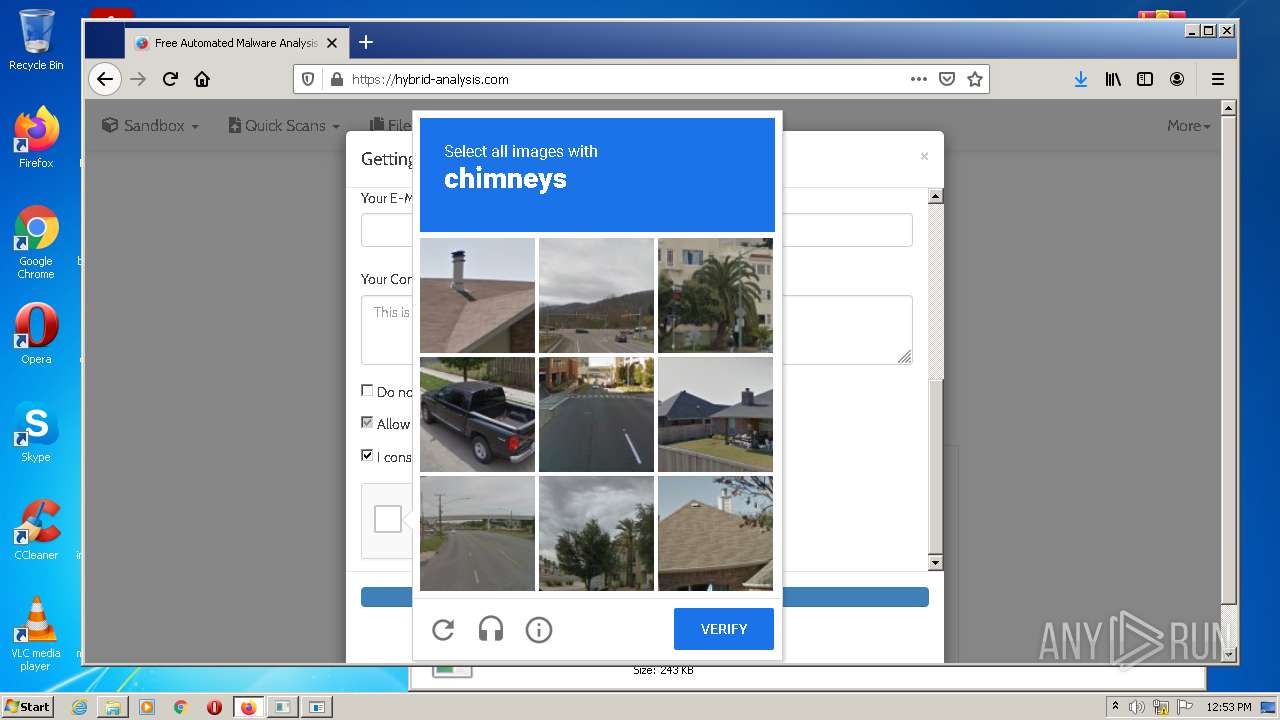Bookmark this page with the star
Image resolution: width=1280 pixels, height=720 pixels.
tap(975, 79)
